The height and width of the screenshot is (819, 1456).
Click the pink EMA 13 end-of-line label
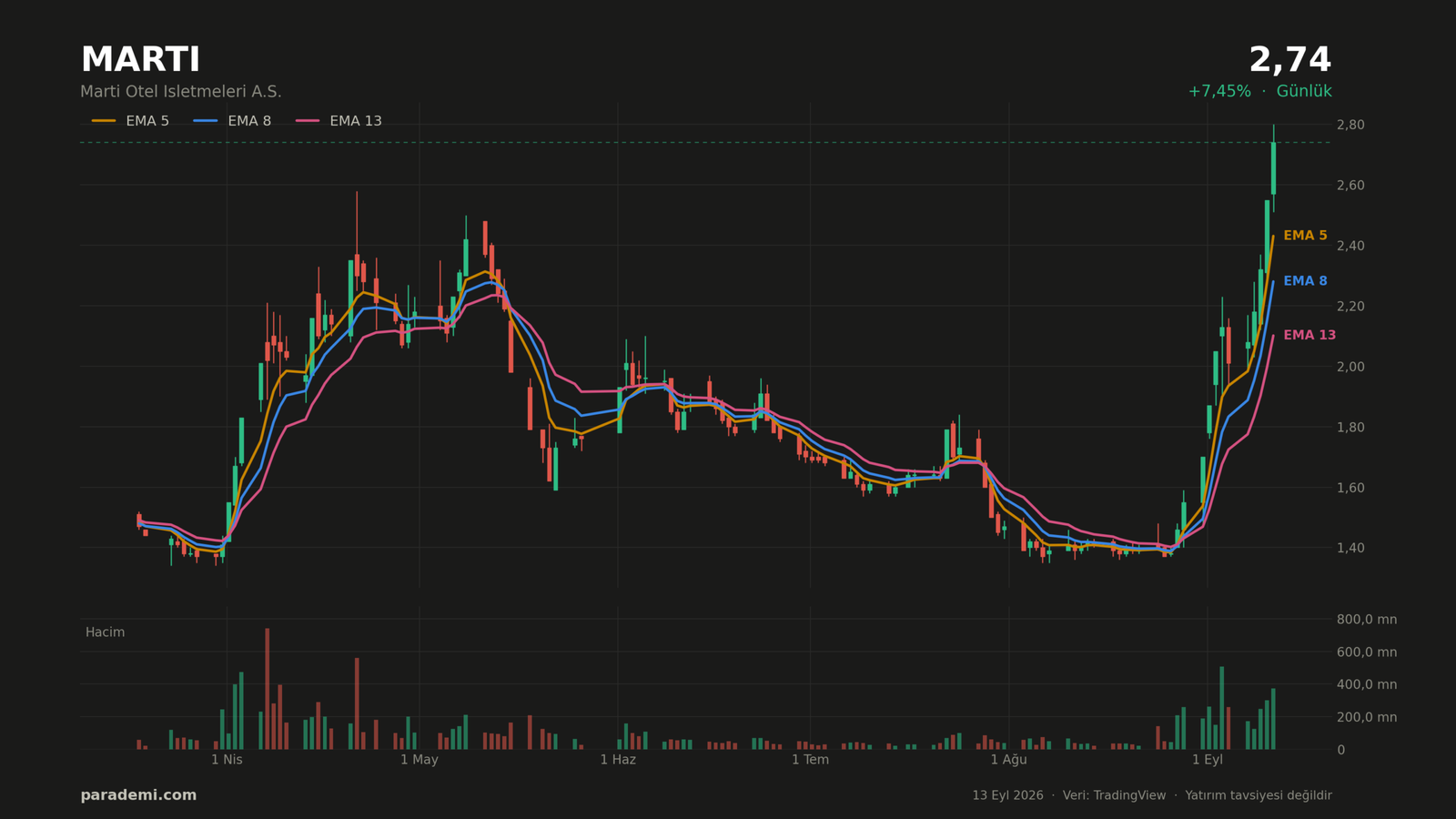point(1309,336)
